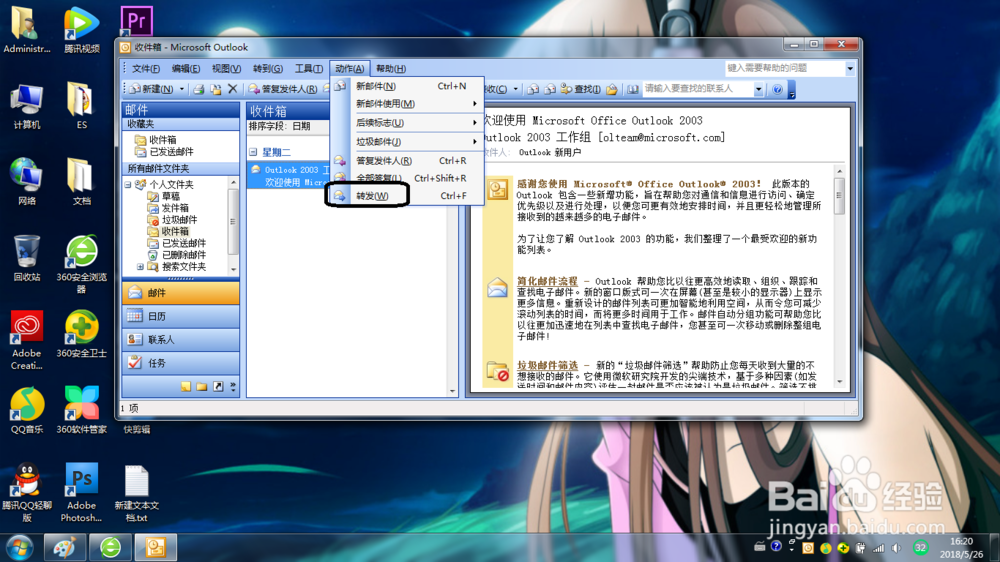Open the 文件(F) menu
1000x562 pixels.
point(146,68)
